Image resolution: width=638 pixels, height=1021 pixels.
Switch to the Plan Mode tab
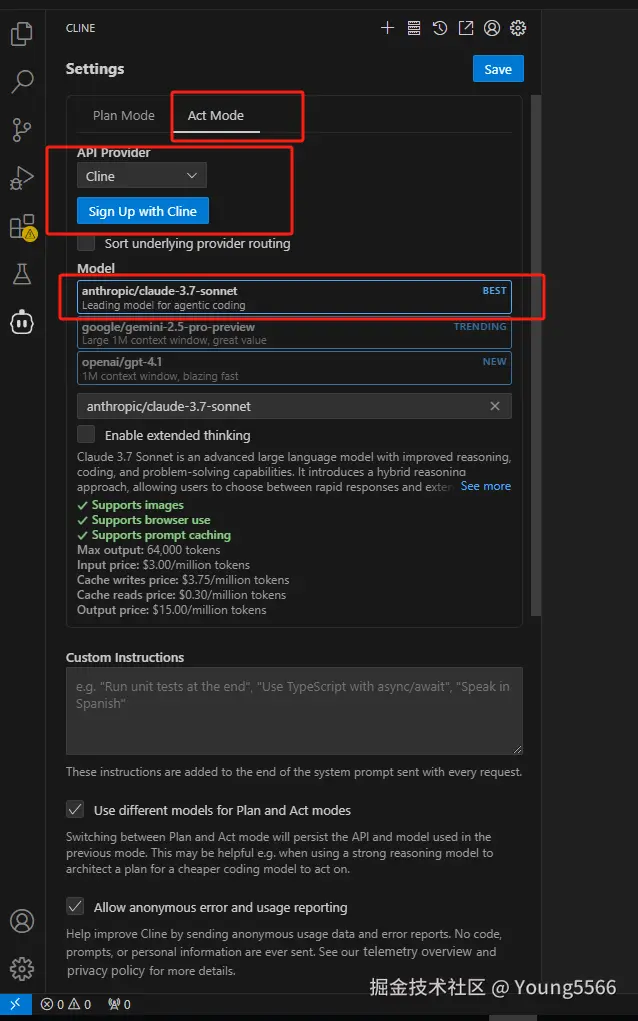[124, 115]
